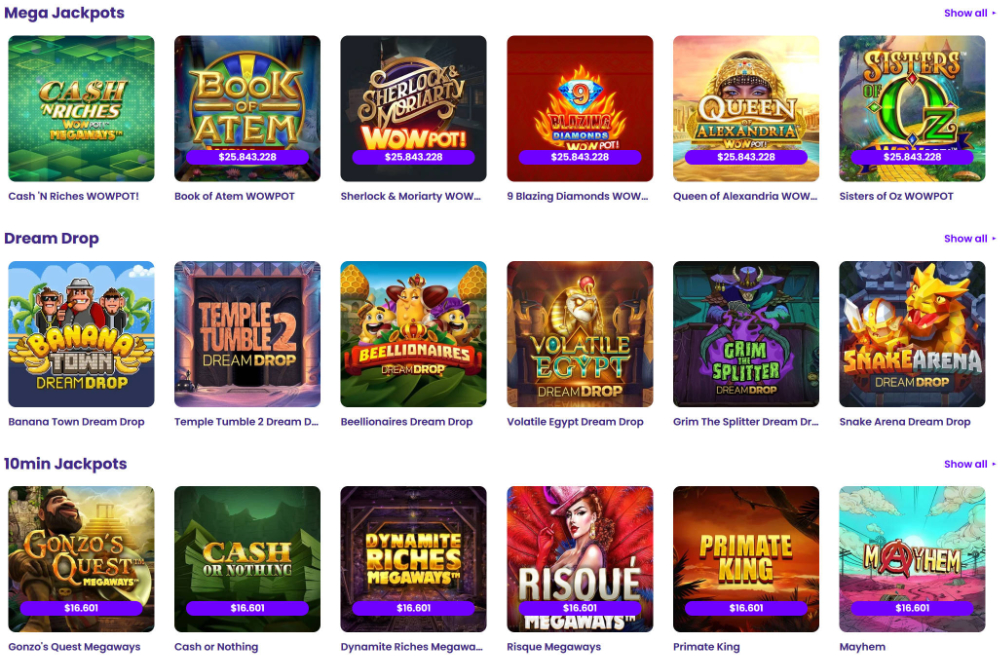Launch Book of Atem WOWPOT game tile
The image size is (1000, 661).
[247, 108]
